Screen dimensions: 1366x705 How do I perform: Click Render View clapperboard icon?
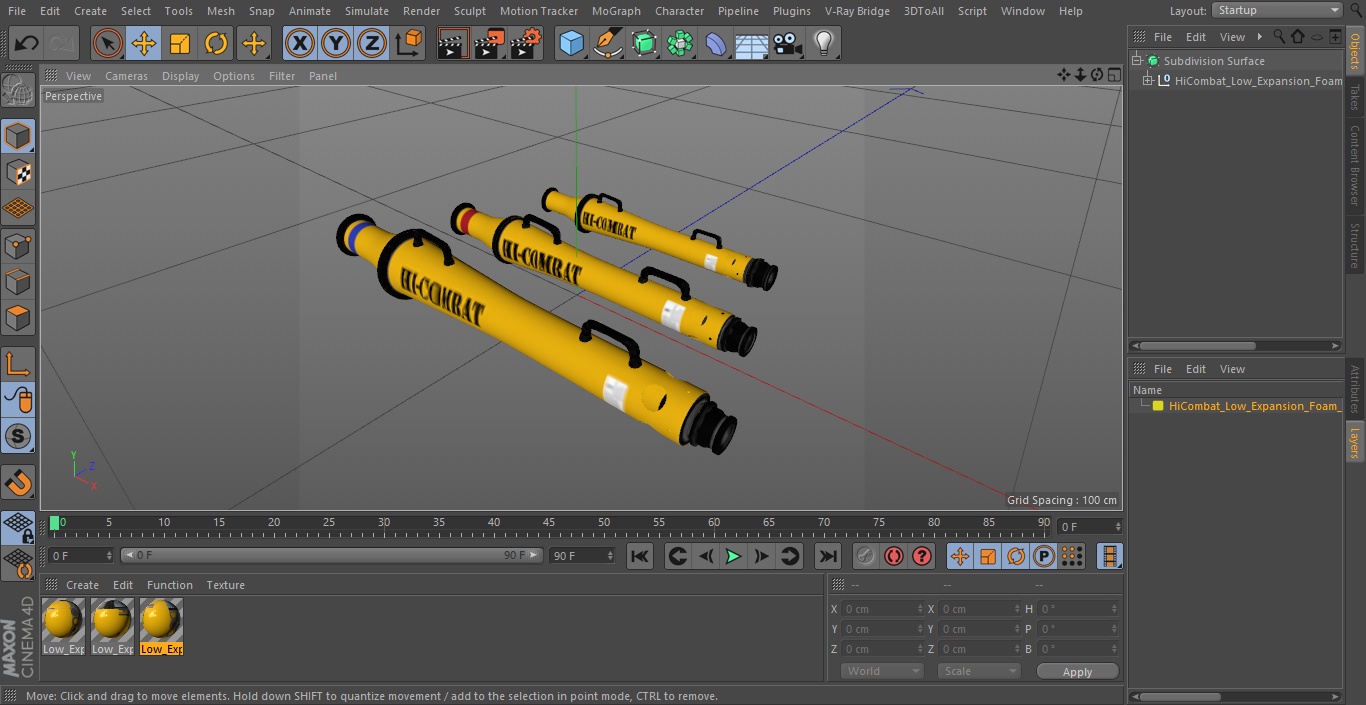point(453,44)
